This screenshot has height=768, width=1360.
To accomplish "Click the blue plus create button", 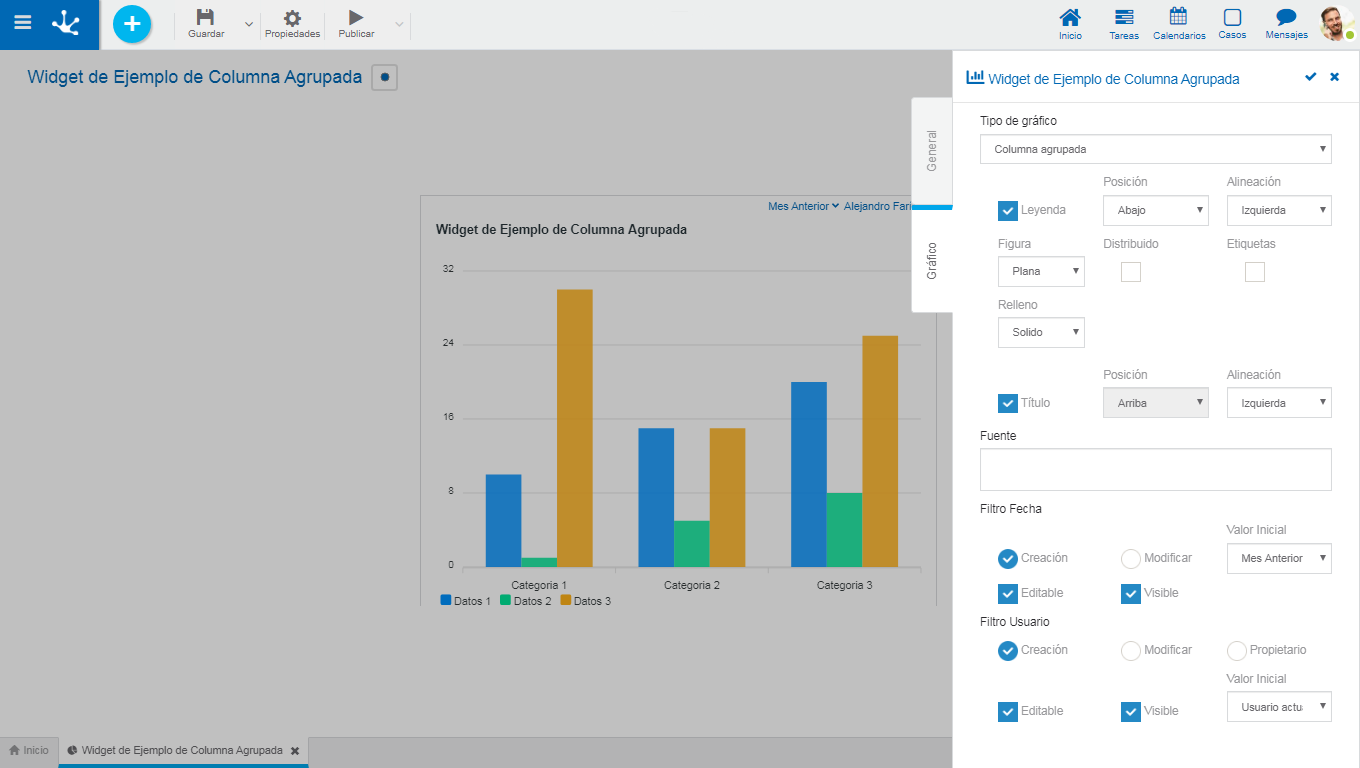I will 132,23.
